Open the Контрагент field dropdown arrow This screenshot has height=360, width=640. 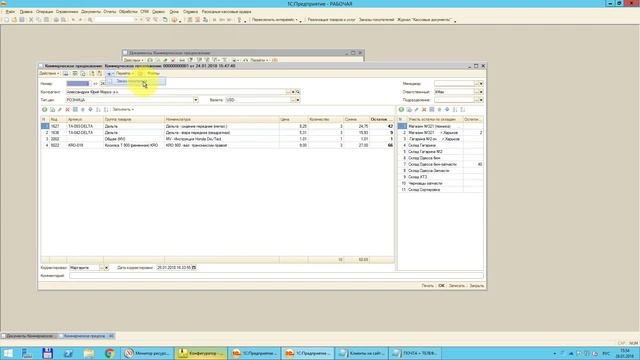pos(293,92)
